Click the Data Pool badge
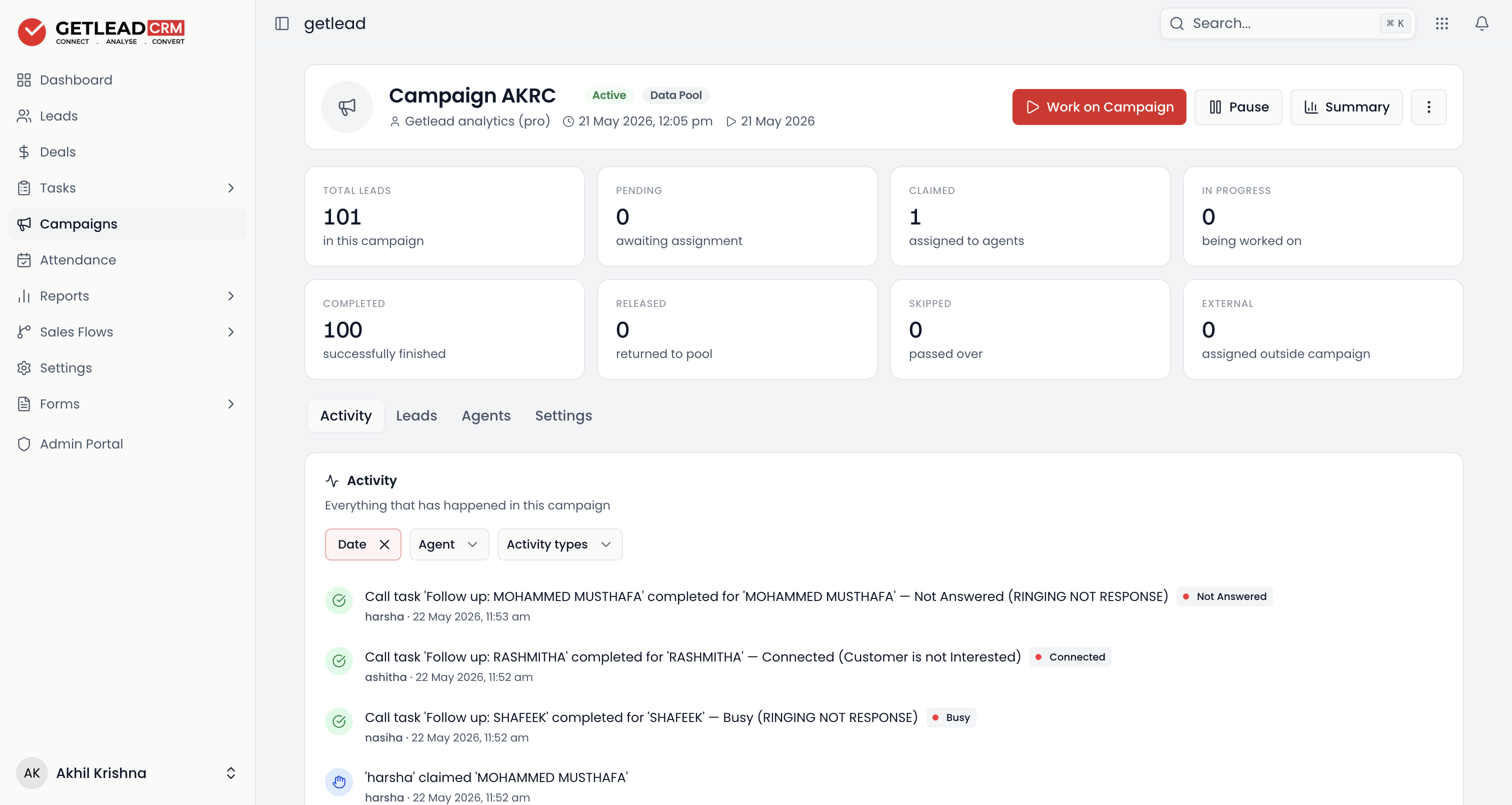 point(675,95)
